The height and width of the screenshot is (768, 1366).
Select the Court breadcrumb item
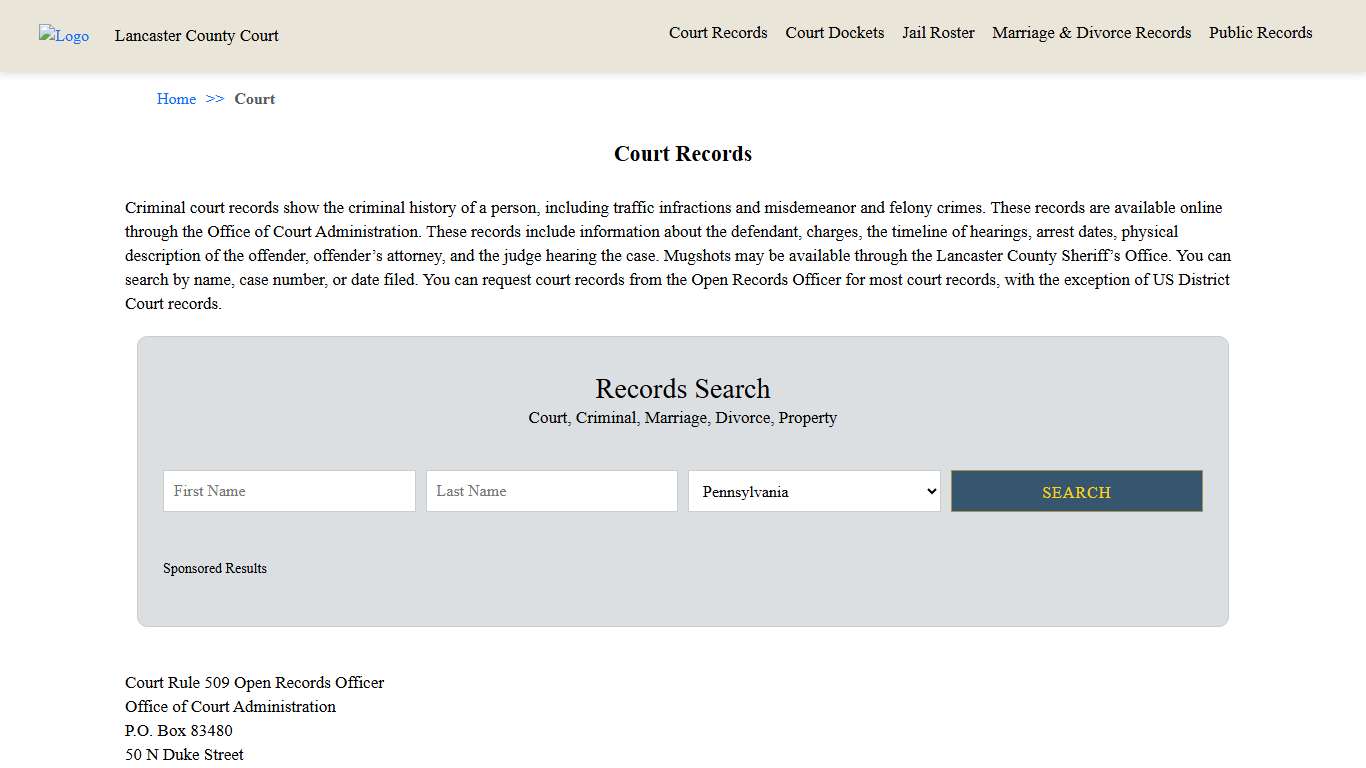255,99
